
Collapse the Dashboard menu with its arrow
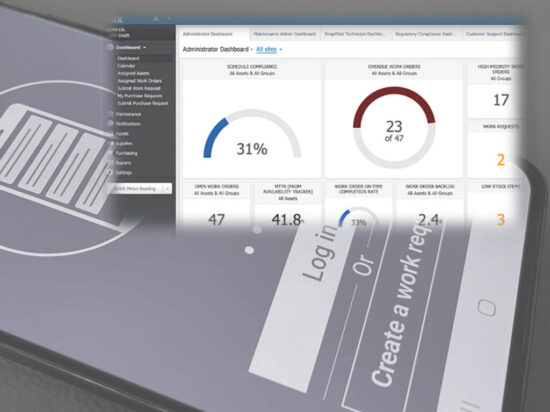pyautogui.click(x=145, y=47)
